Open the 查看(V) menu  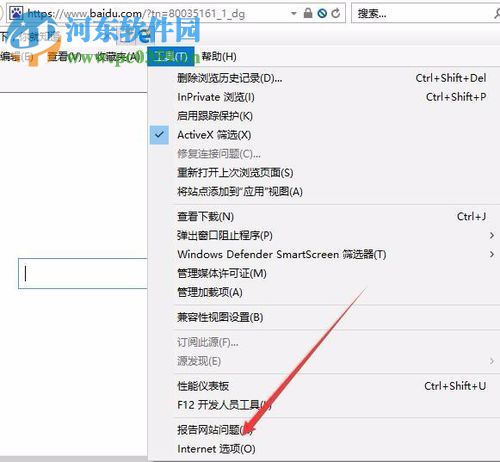64,57
